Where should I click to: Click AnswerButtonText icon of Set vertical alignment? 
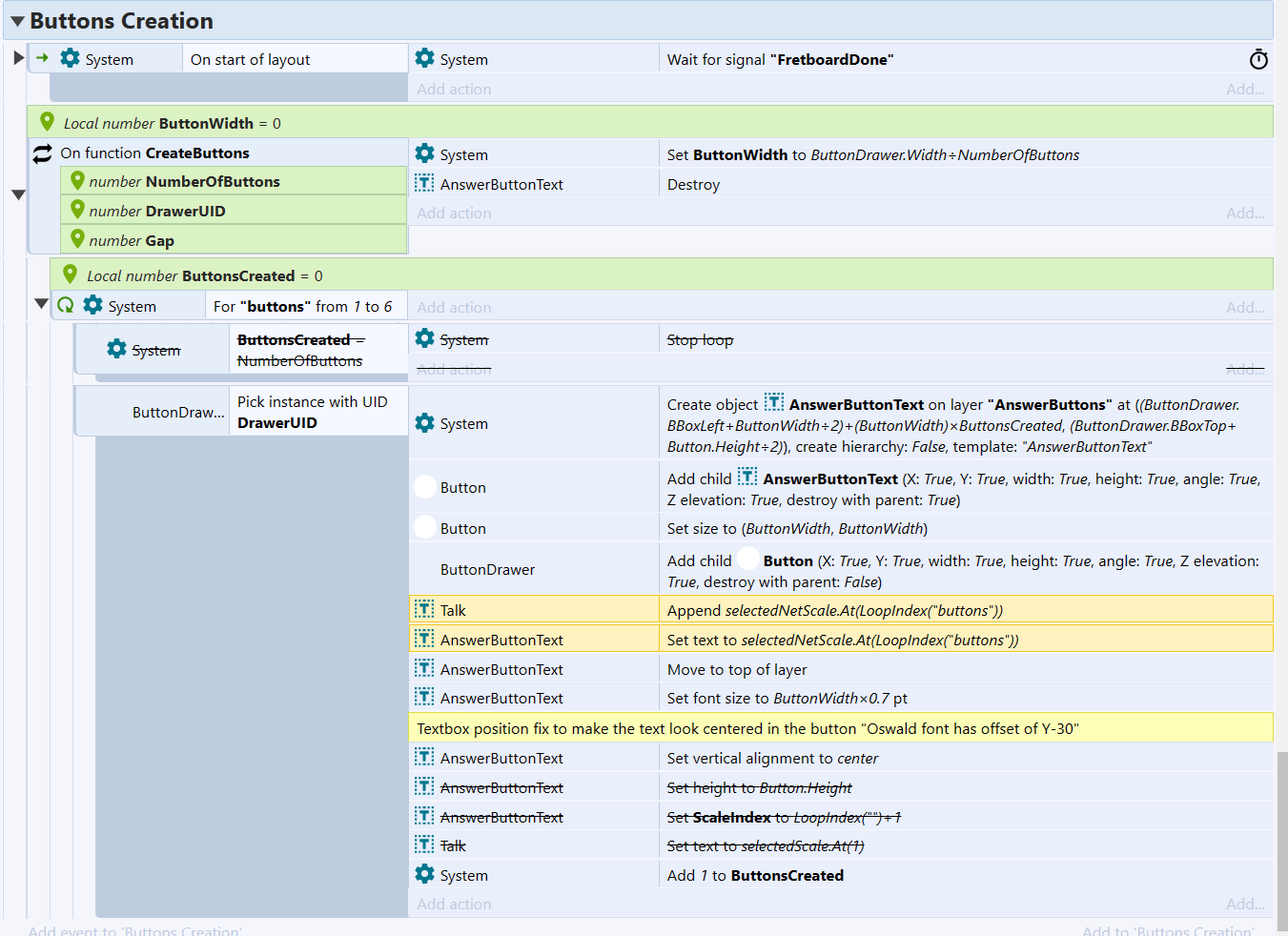[x=424, y=757]
